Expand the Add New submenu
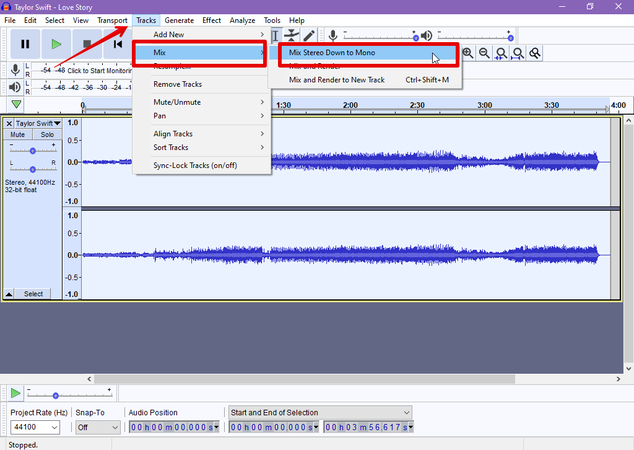 (202, 35)
